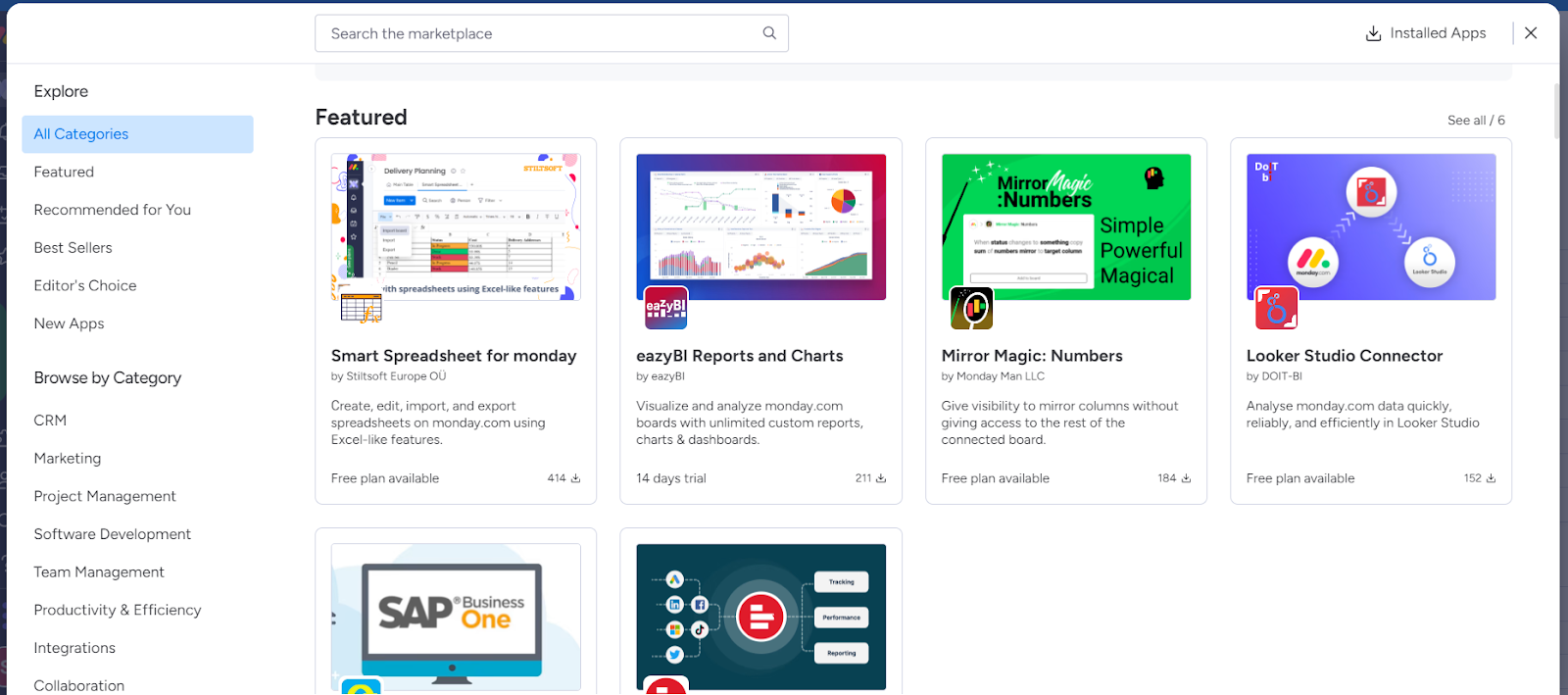
Task: Browse the CRM category
Action: [50, 421]
